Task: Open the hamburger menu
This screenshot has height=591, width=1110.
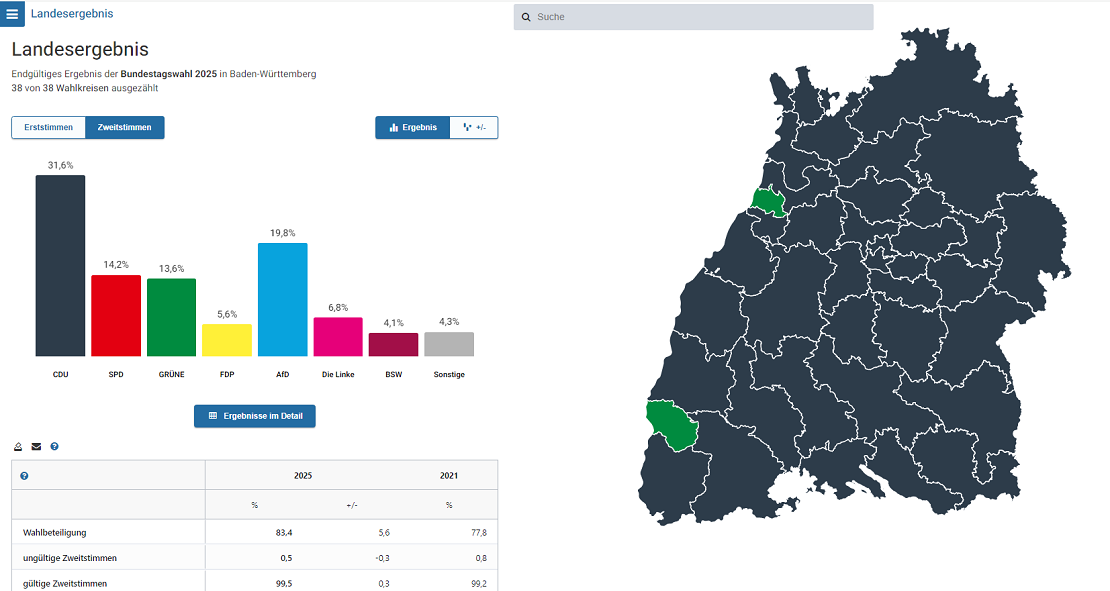Action: tap(12, 14)
